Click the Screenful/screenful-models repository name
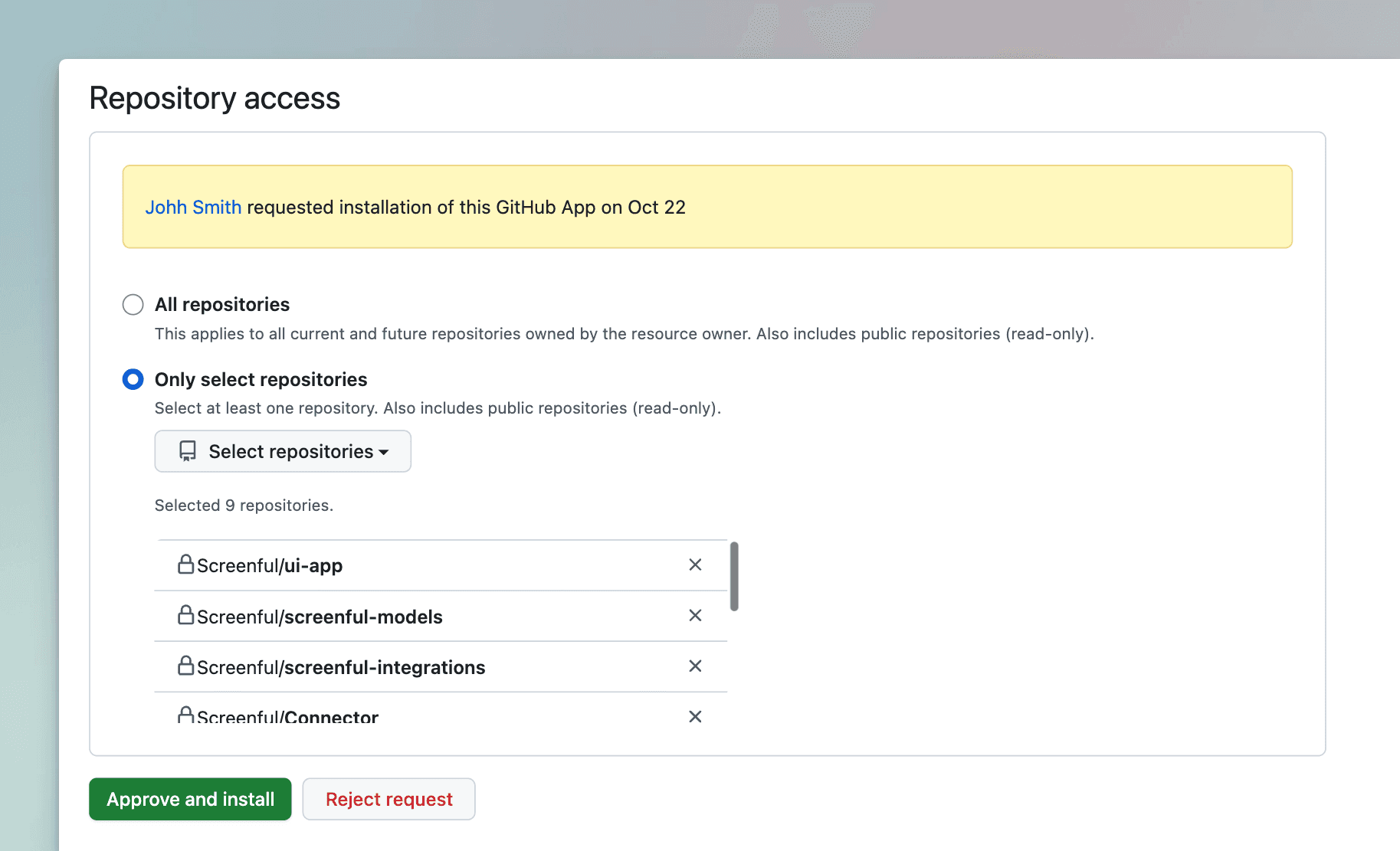Screen dimensions: 1400x851 click(320, 617)
